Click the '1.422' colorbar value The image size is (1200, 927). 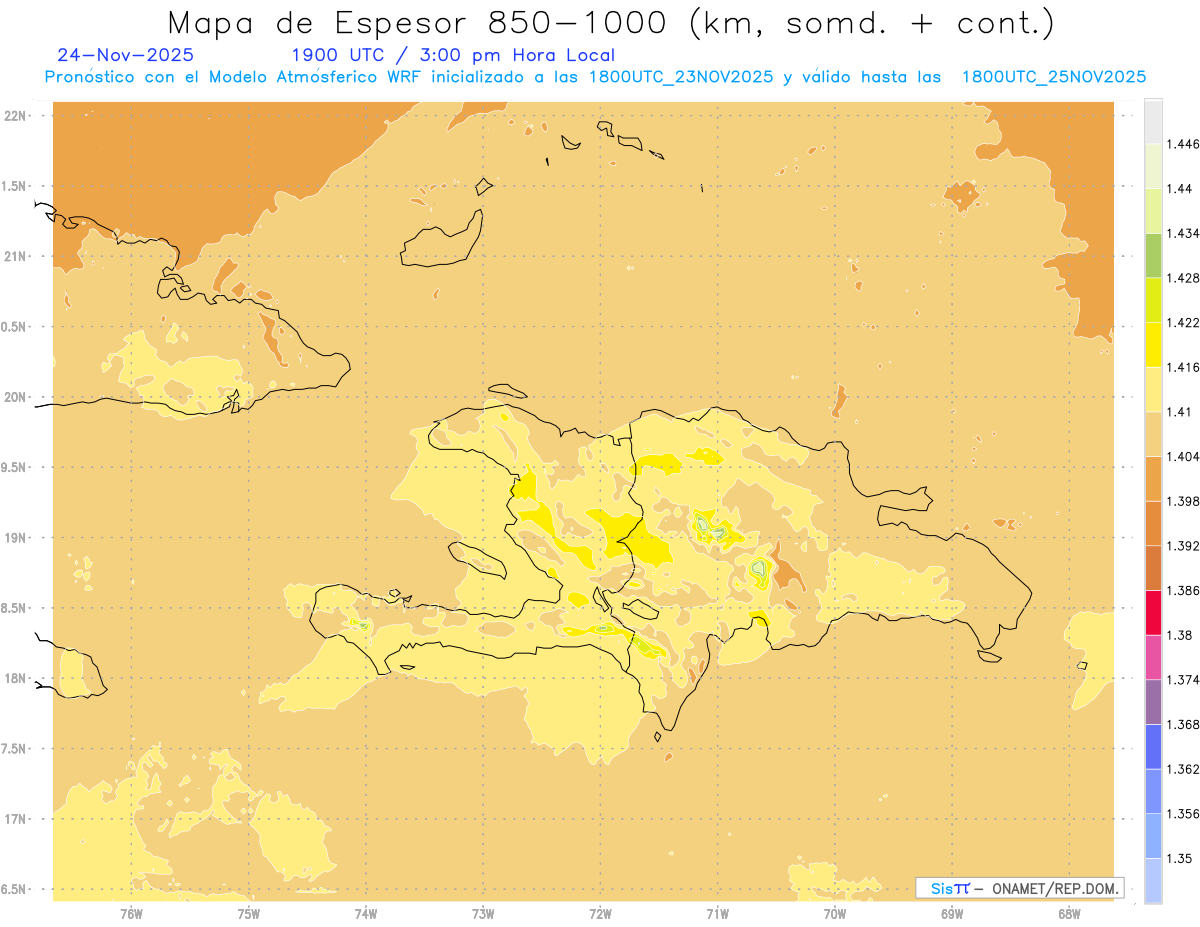1185,322
